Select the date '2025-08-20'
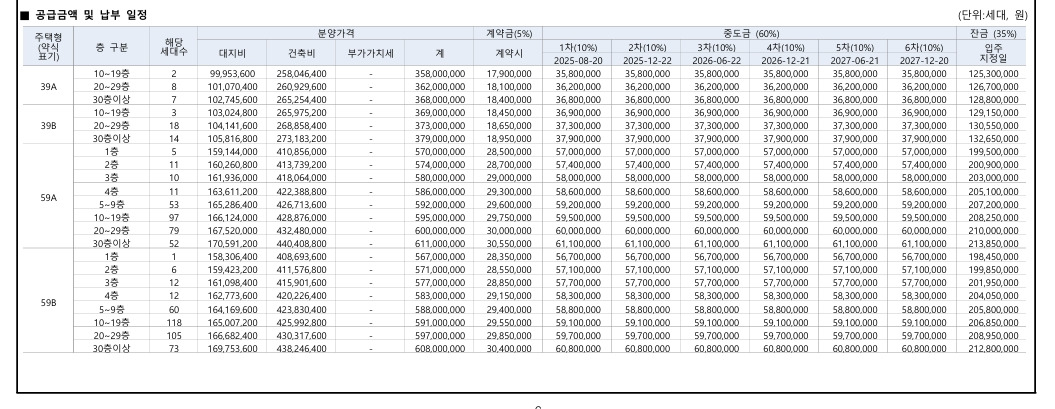 pyautogui.click(x=577, y=60)
